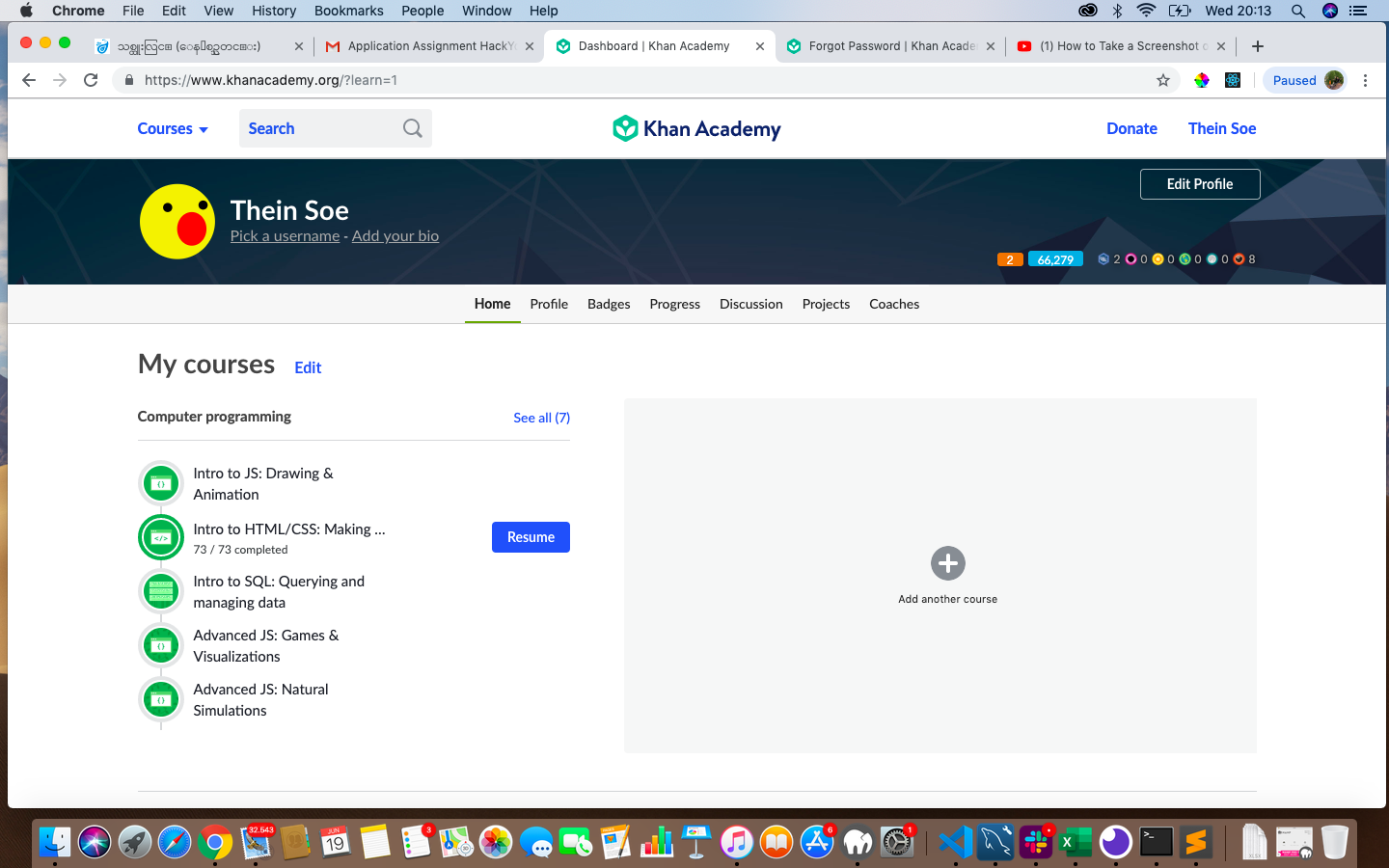This screenshot has width=1389, height=868.
Task: View the Coaches tab
Action: click(894, 304)
